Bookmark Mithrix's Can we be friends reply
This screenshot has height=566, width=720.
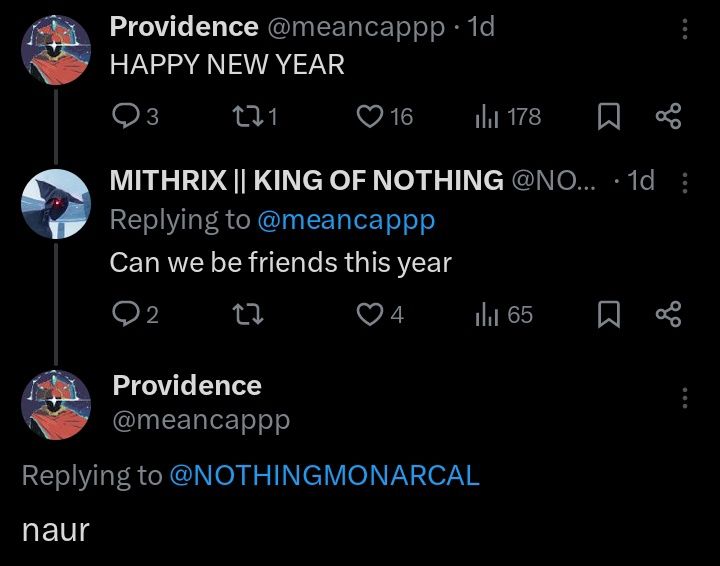click(609, 314)
